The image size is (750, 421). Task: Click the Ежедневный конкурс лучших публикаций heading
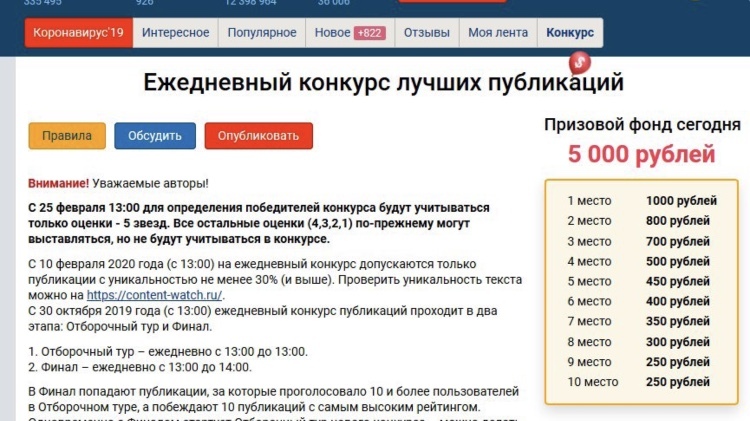tap(383, 82)
